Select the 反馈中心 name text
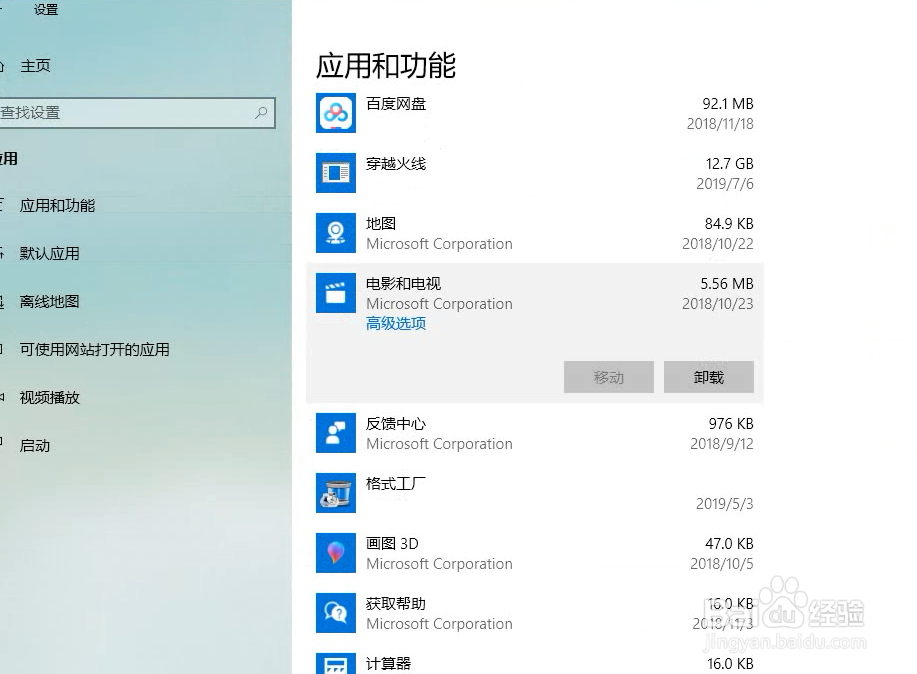 click(396, 424)
